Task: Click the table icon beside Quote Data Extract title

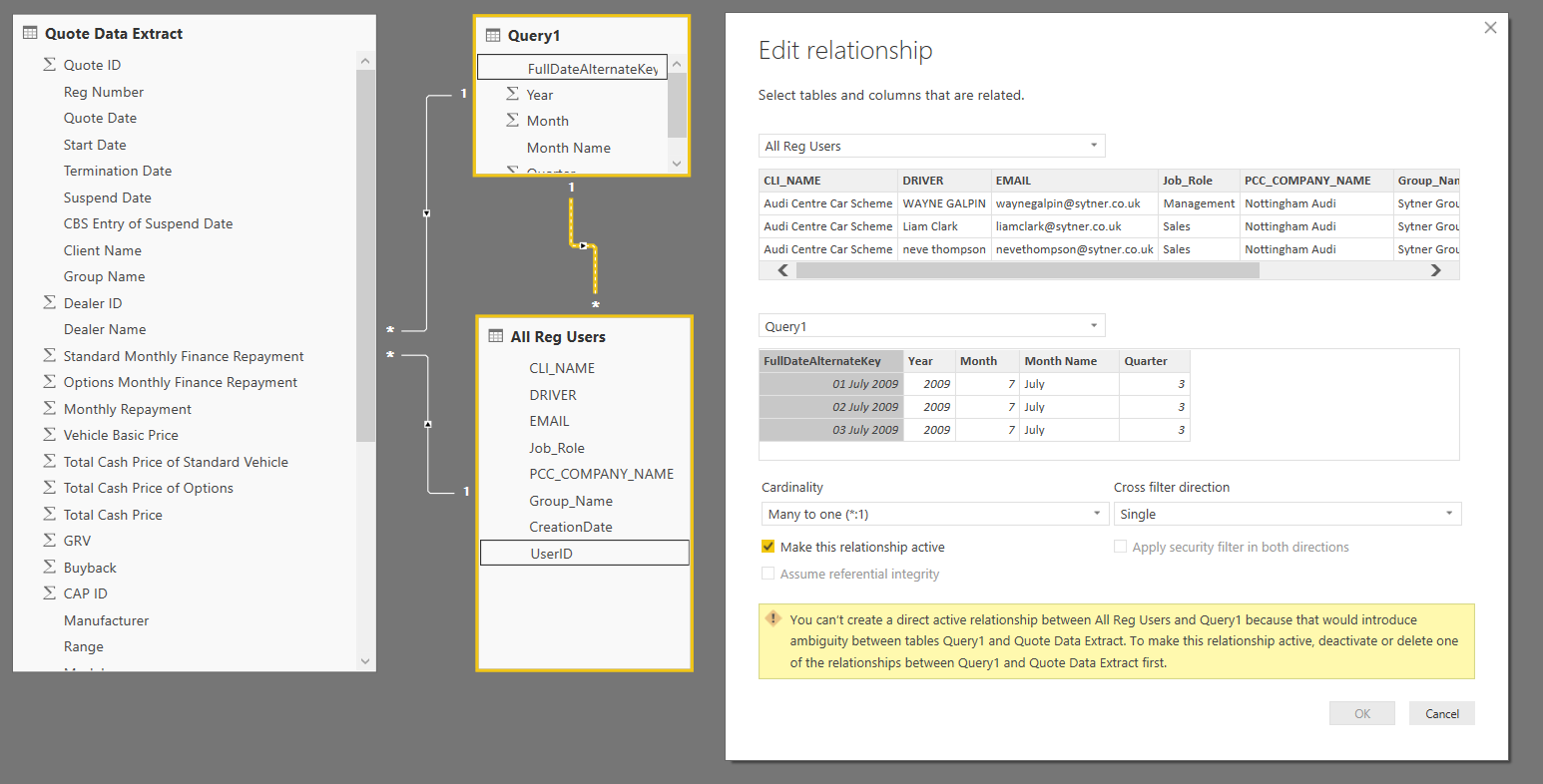Action: [30, 33]
